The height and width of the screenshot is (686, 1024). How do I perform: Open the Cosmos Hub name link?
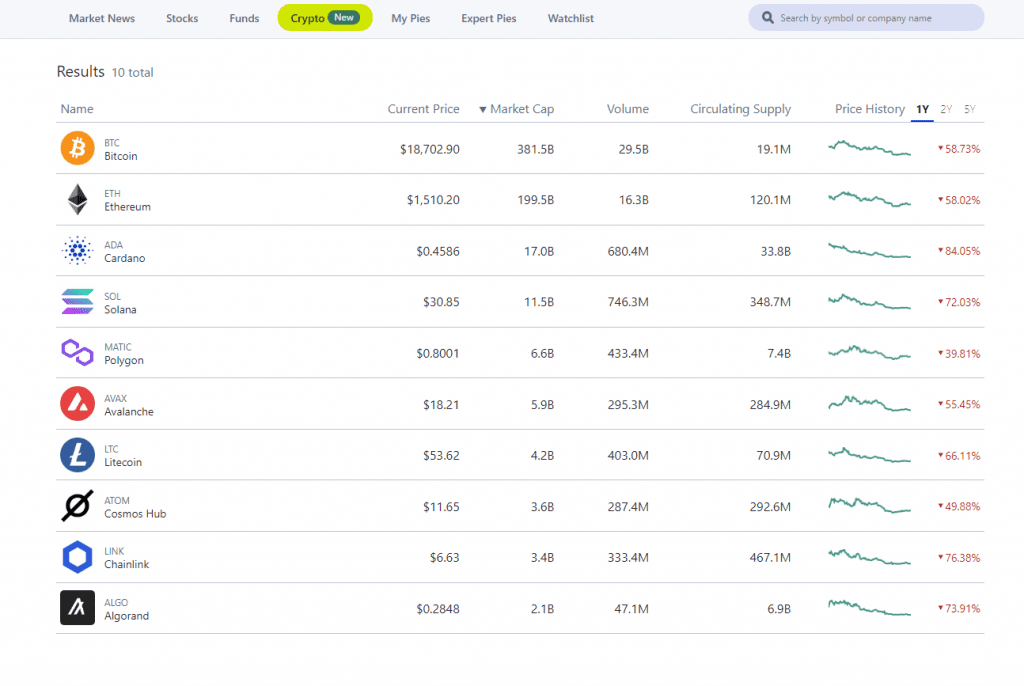coord(135,514)
